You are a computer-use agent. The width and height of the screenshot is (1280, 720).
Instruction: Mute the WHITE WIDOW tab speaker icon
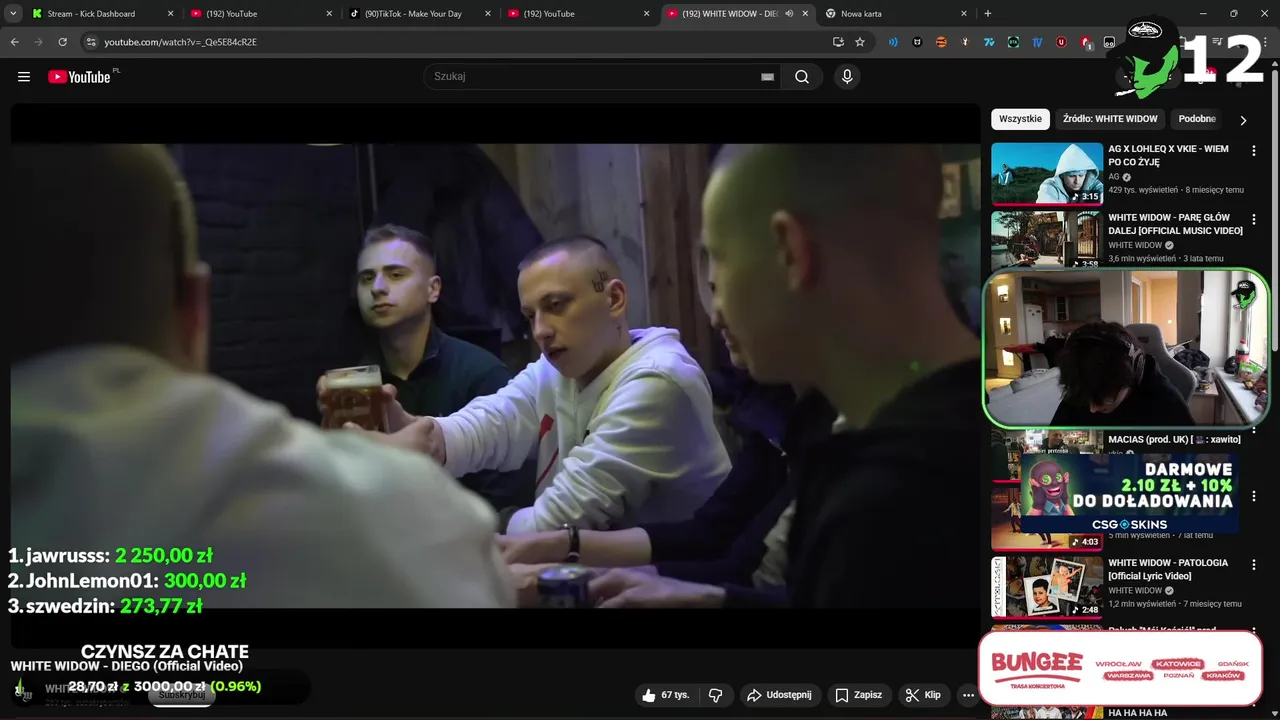click(790, 13)
